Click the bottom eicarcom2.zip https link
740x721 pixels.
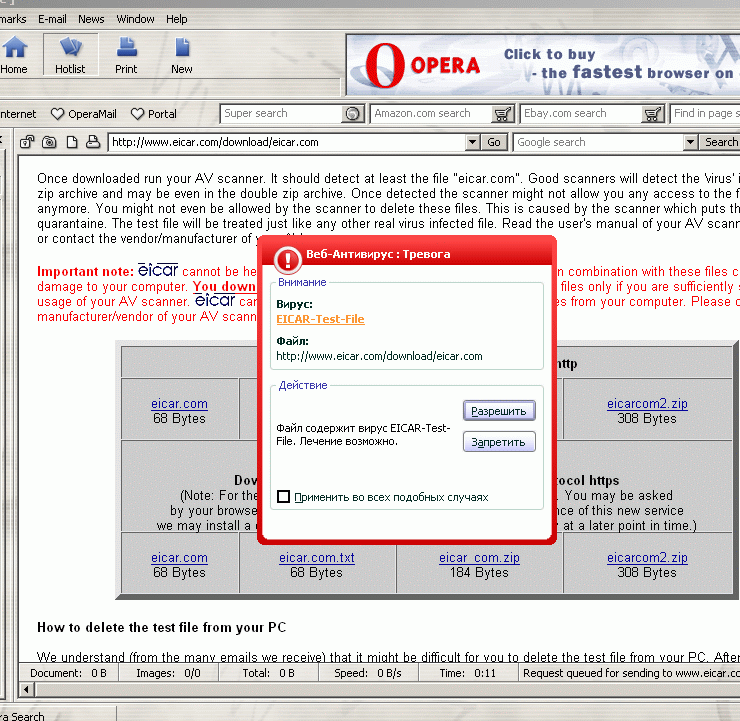pyautogui.click(x=647, y=558)
